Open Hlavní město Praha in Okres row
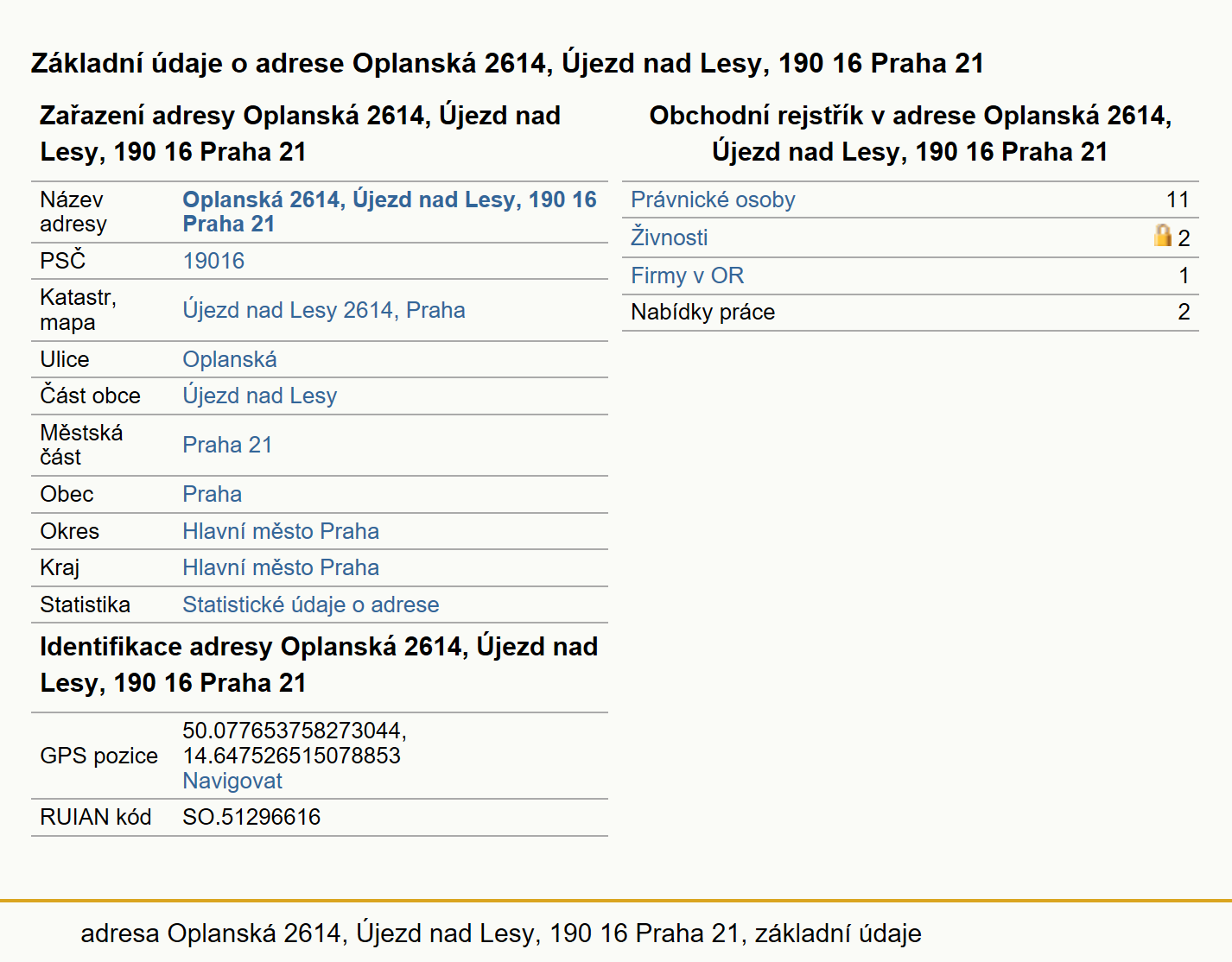 (281, 531)
